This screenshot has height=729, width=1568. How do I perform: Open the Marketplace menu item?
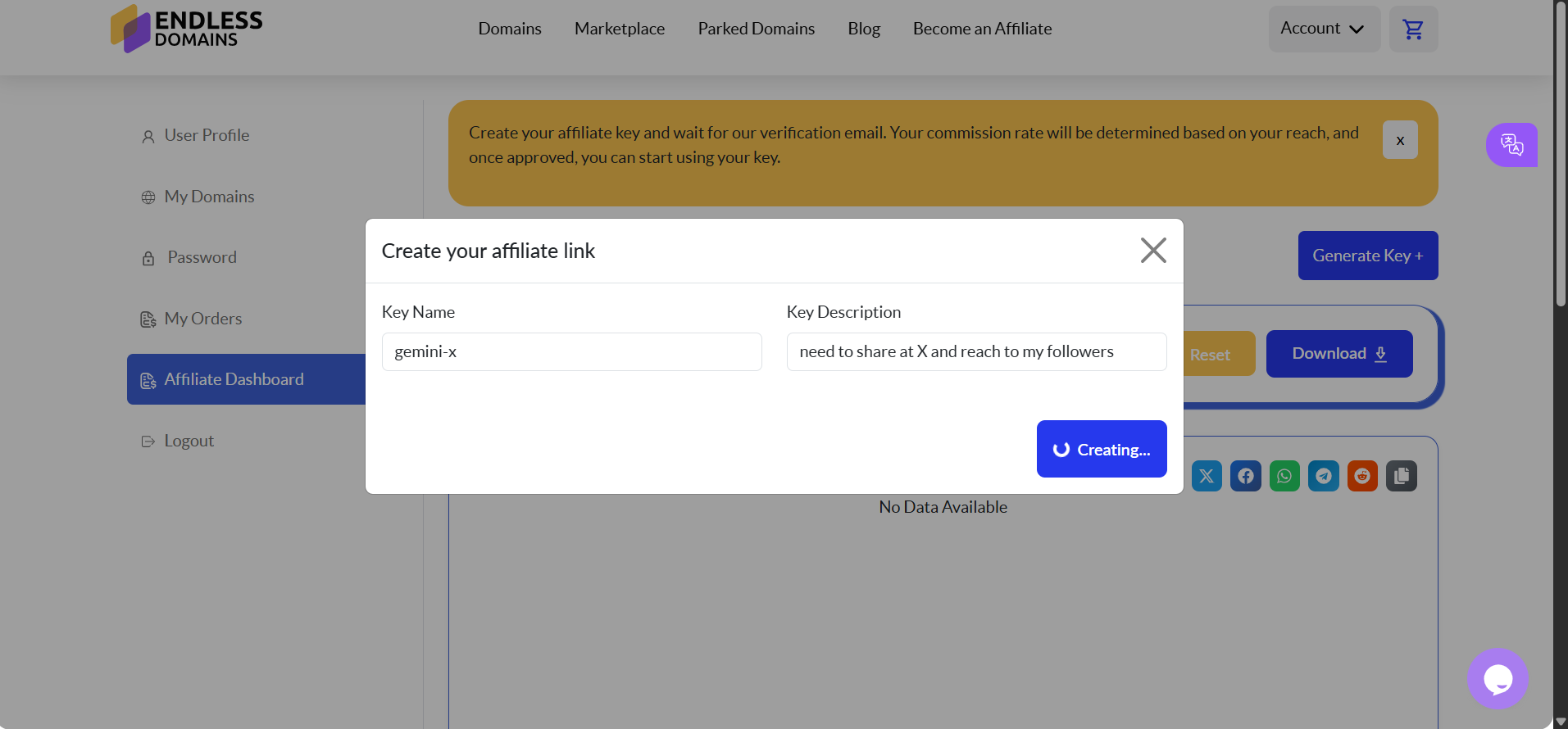620,29
